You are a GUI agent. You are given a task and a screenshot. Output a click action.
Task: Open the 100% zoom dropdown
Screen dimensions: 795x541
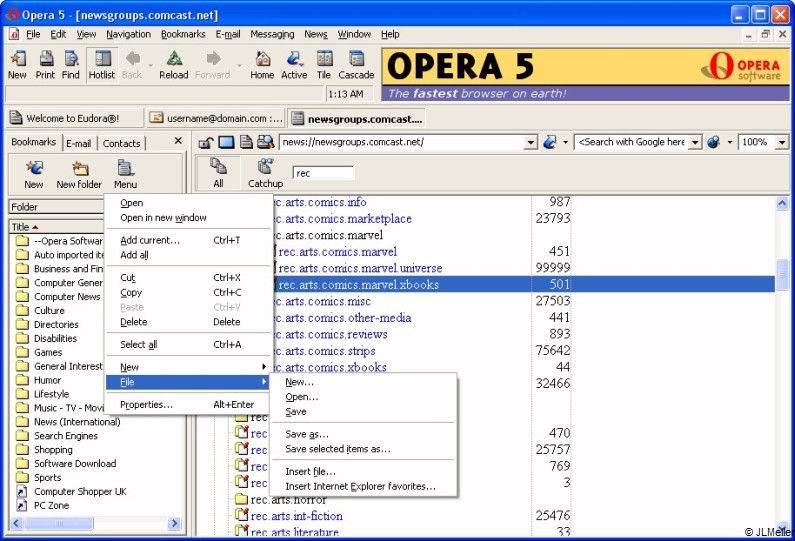point(782,142)
